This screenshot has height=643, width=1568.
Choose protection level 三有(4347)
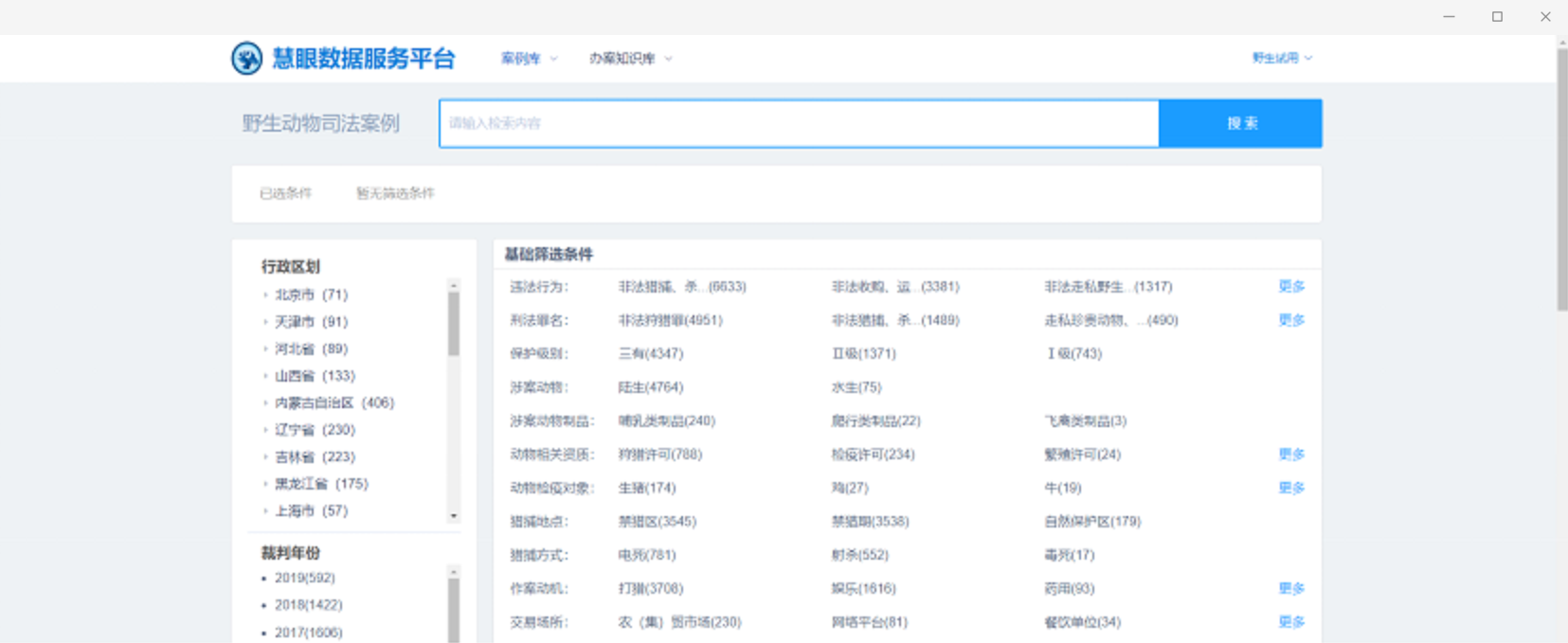coord(650,353)
